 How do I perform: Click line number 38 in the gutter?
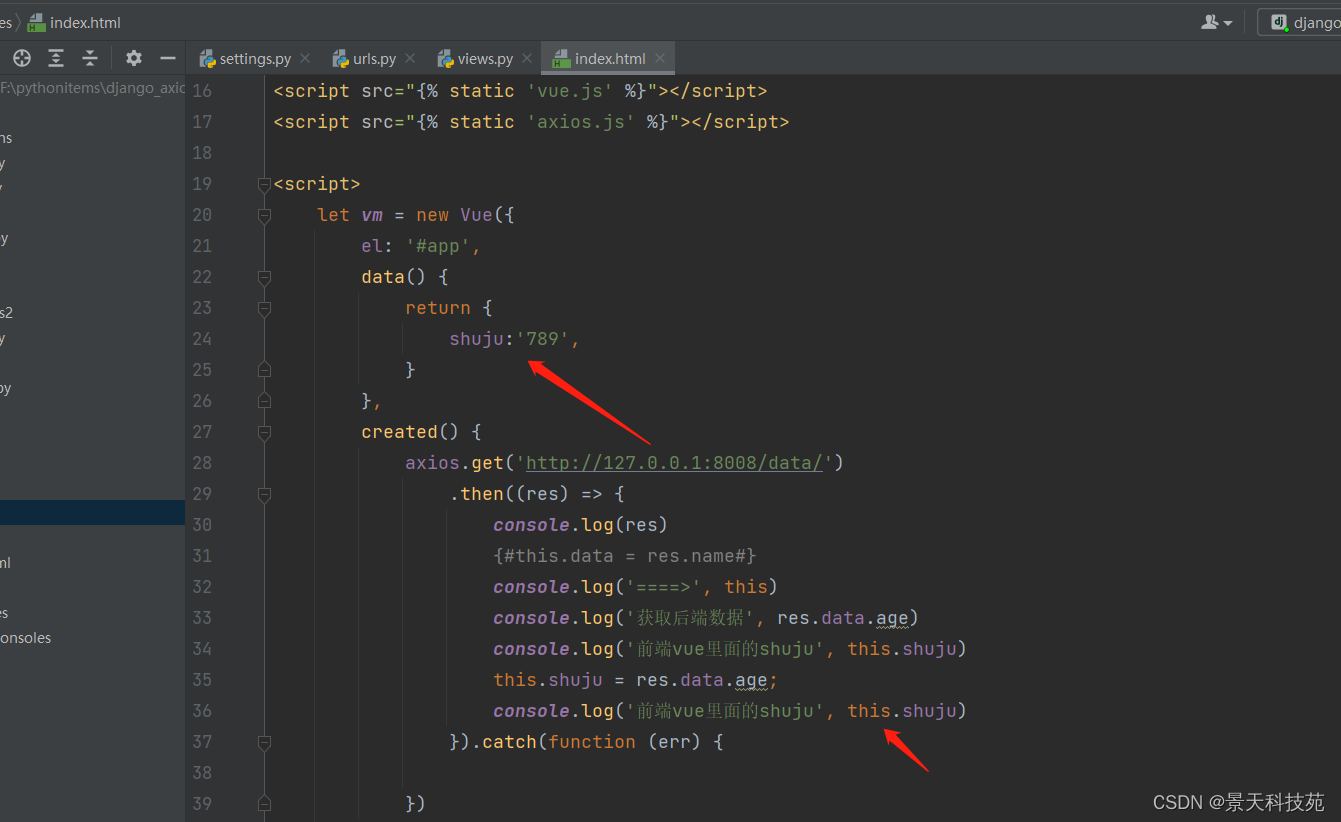[201, 773]
